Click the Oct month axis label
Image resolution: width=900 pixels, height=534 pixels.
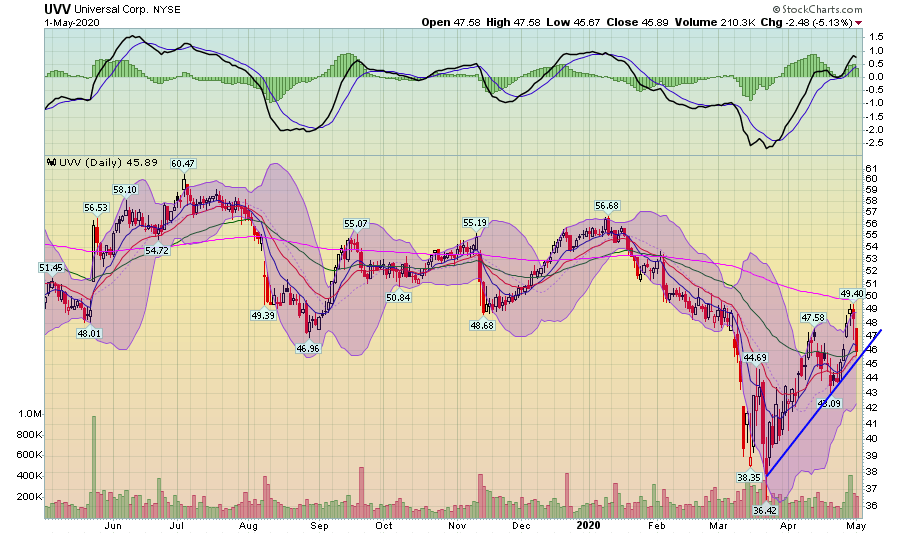coord(384,525)
